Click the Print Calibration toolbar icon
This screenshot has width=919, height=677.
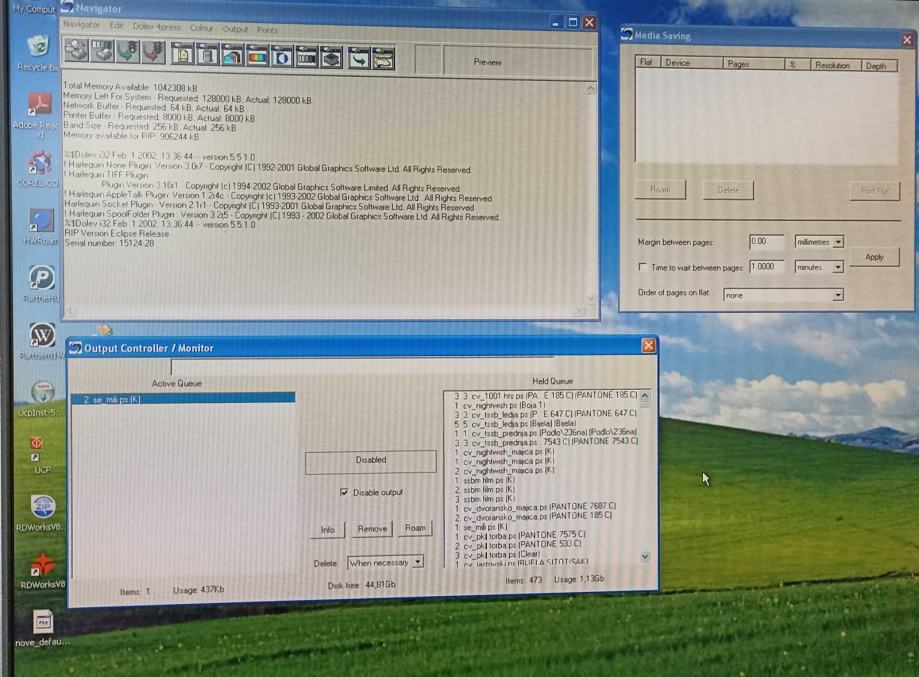click(102, 51)
